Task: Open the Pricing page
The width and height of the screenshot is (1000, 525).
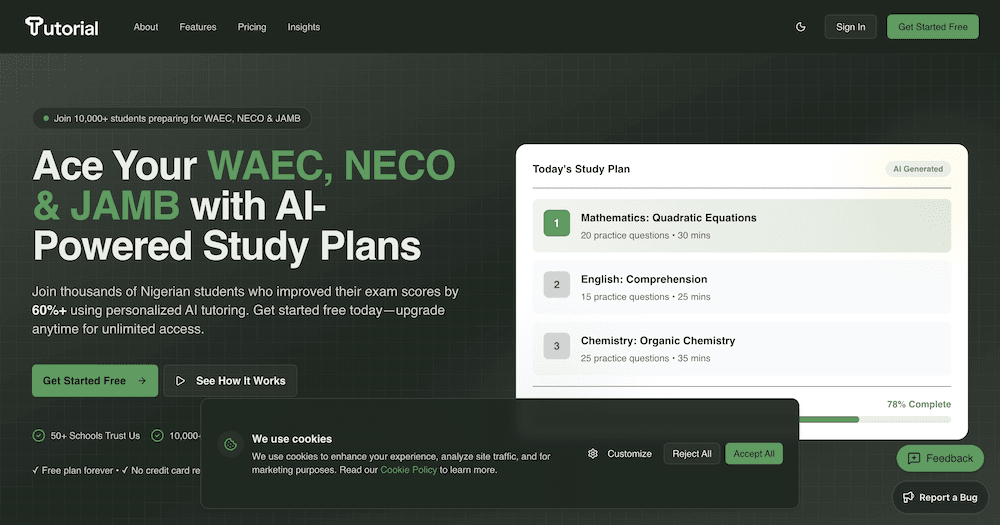Action: pyautogui.click(x=252, y=27)
